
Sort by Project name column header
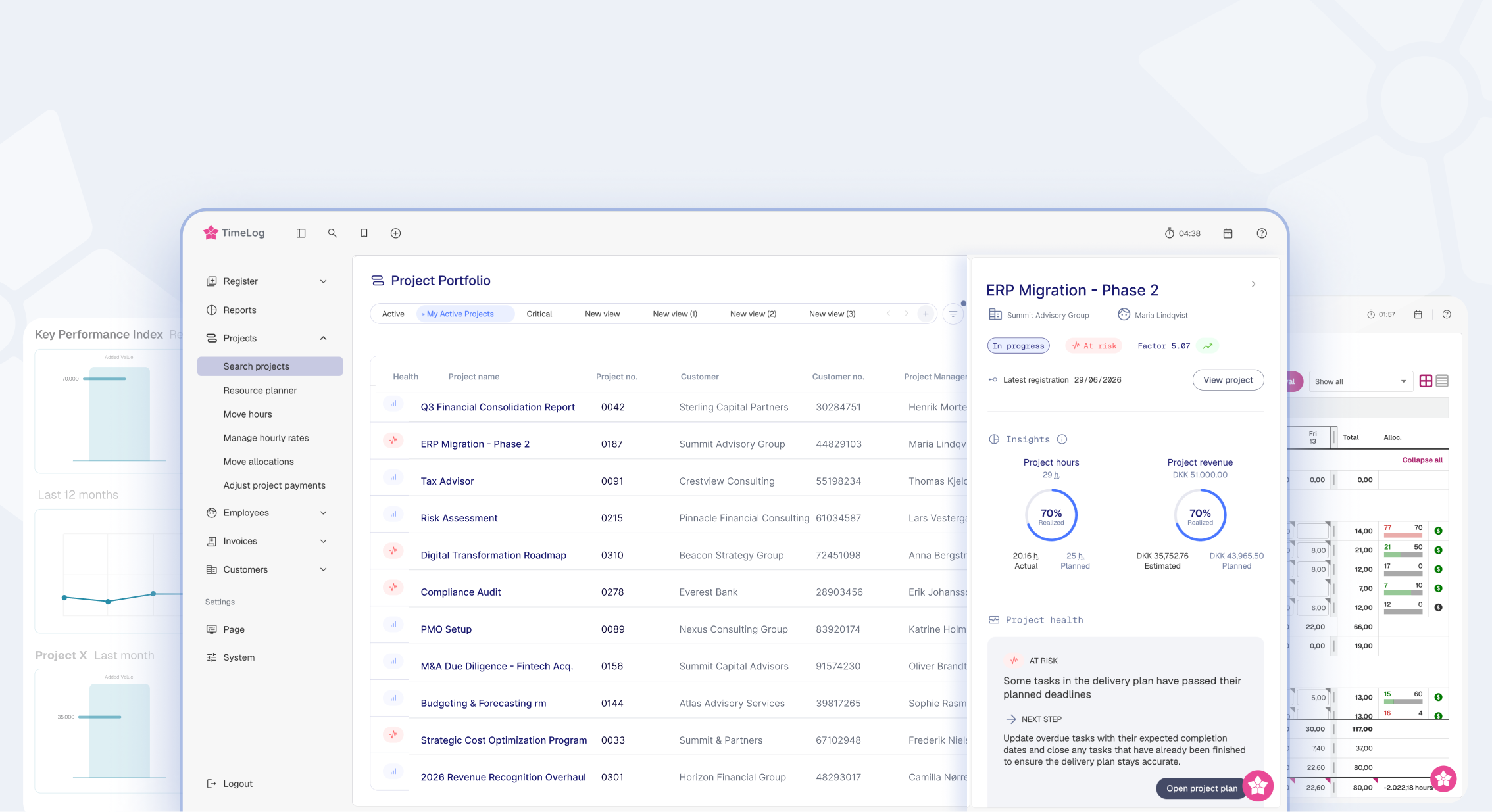(x=474, y=377)
